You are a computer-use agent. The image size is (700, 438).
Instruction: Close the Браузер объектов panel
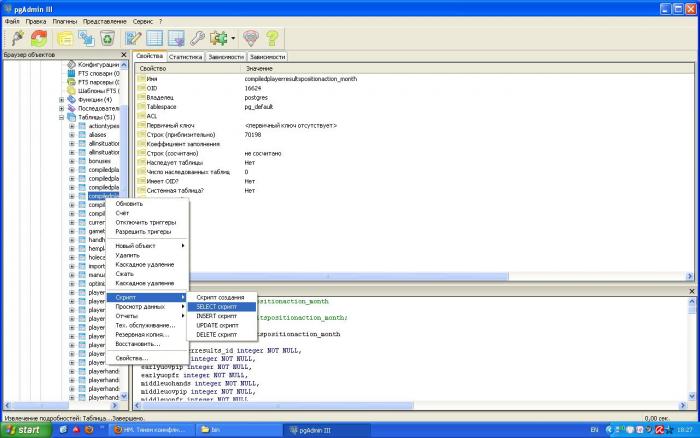click(124, 54)
